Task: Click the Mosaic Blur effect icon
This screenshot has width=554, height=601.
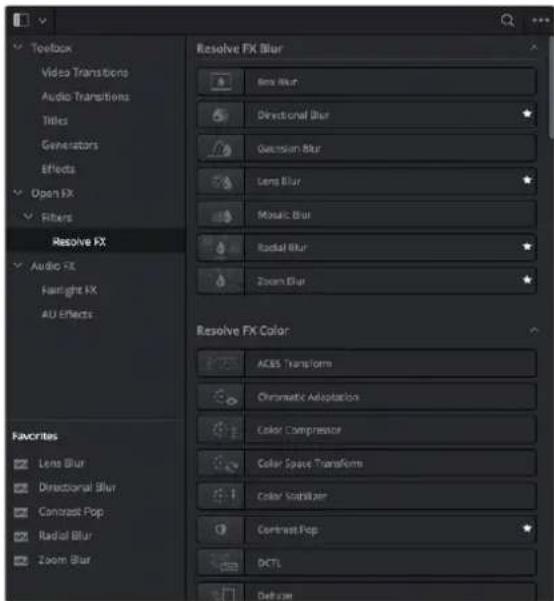Action: click(221, 215)
